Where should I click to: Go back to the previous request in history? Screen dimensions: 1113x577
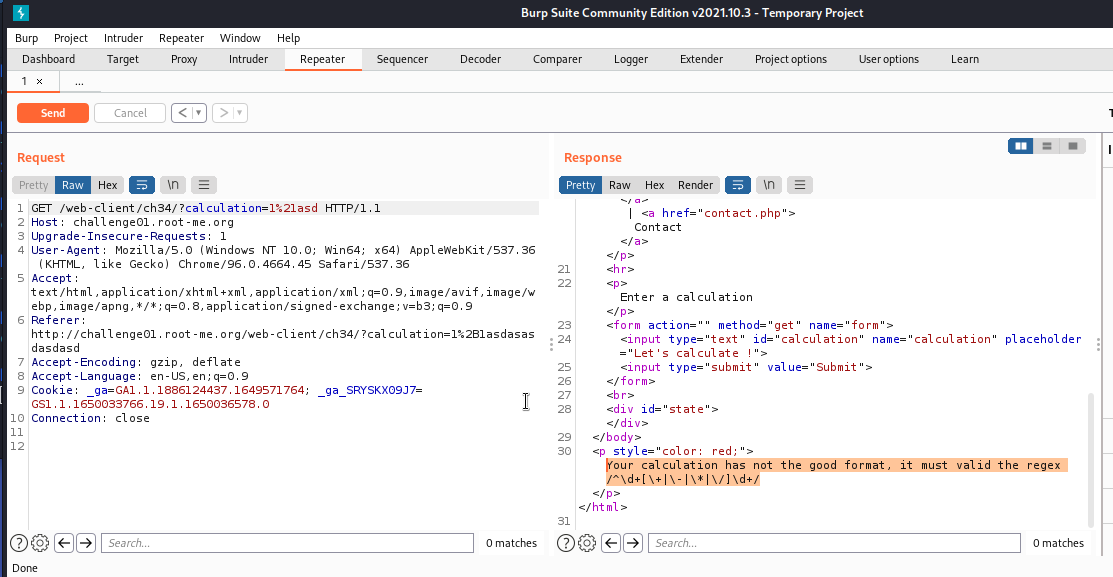pyautogui.click(x=182, y=113)
